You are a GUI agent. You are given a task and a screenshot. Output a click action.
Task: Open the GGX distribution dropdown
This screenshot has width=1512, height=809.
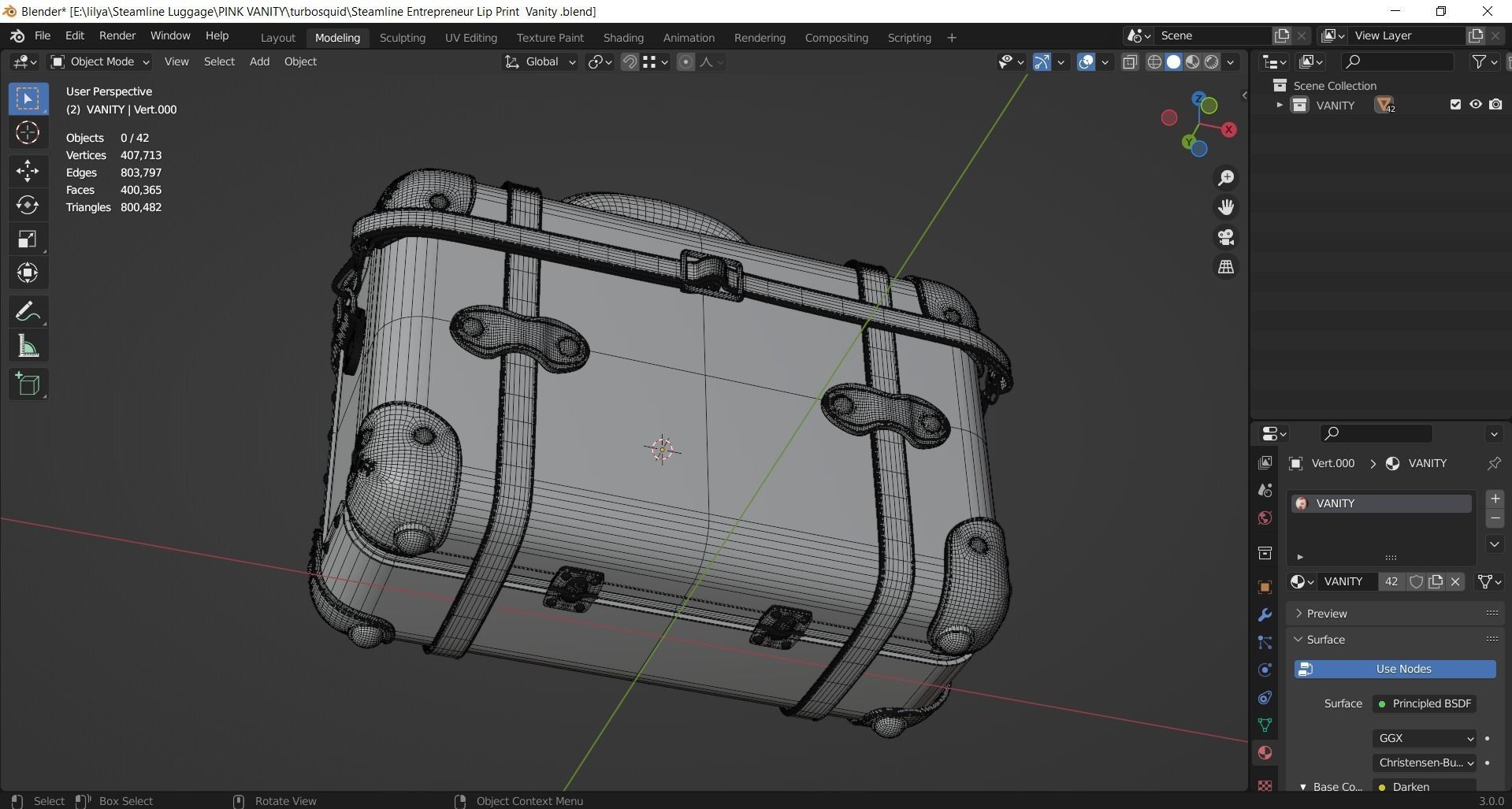[1425, 738]
